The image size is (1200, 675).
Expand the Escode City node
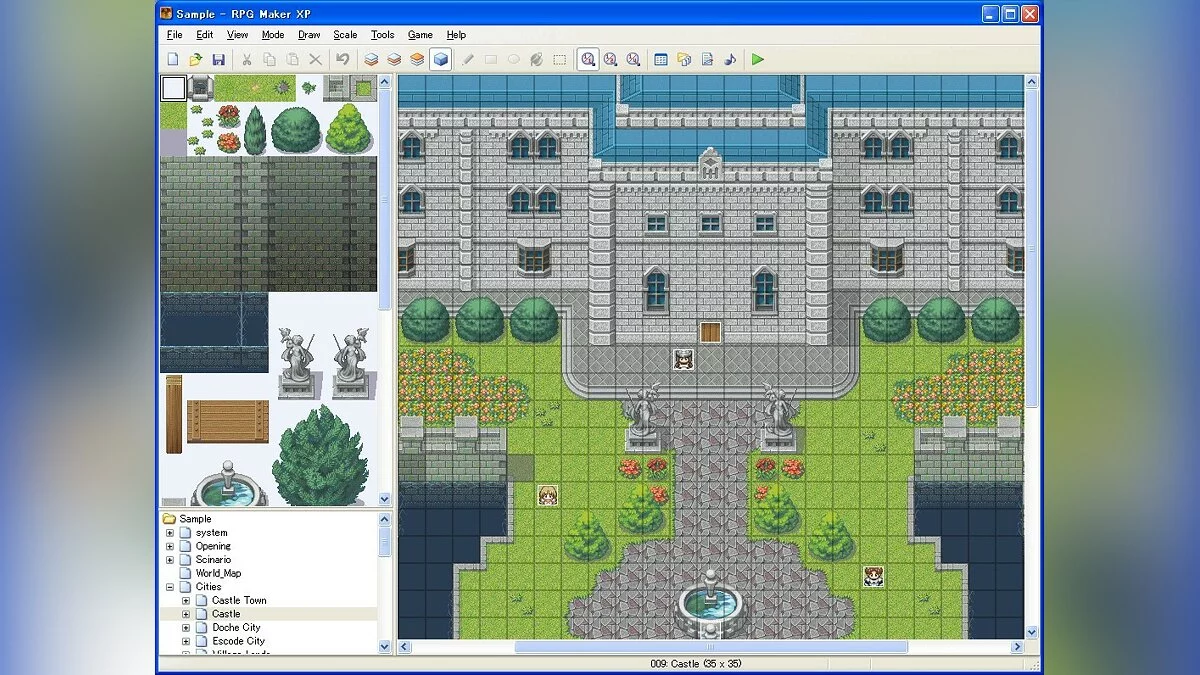coord(186,641)
